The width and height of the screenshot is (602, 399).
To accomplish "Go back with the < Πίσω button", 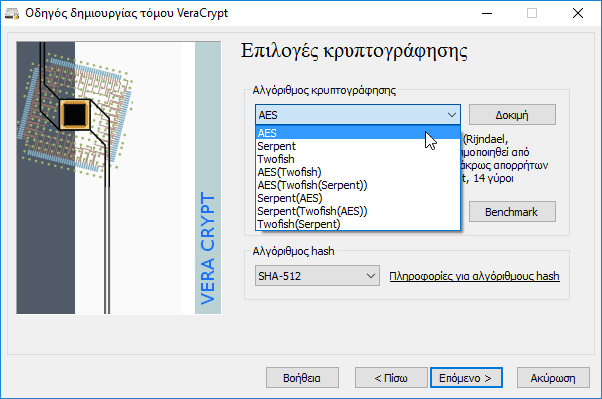I will [x=391, y=378].
